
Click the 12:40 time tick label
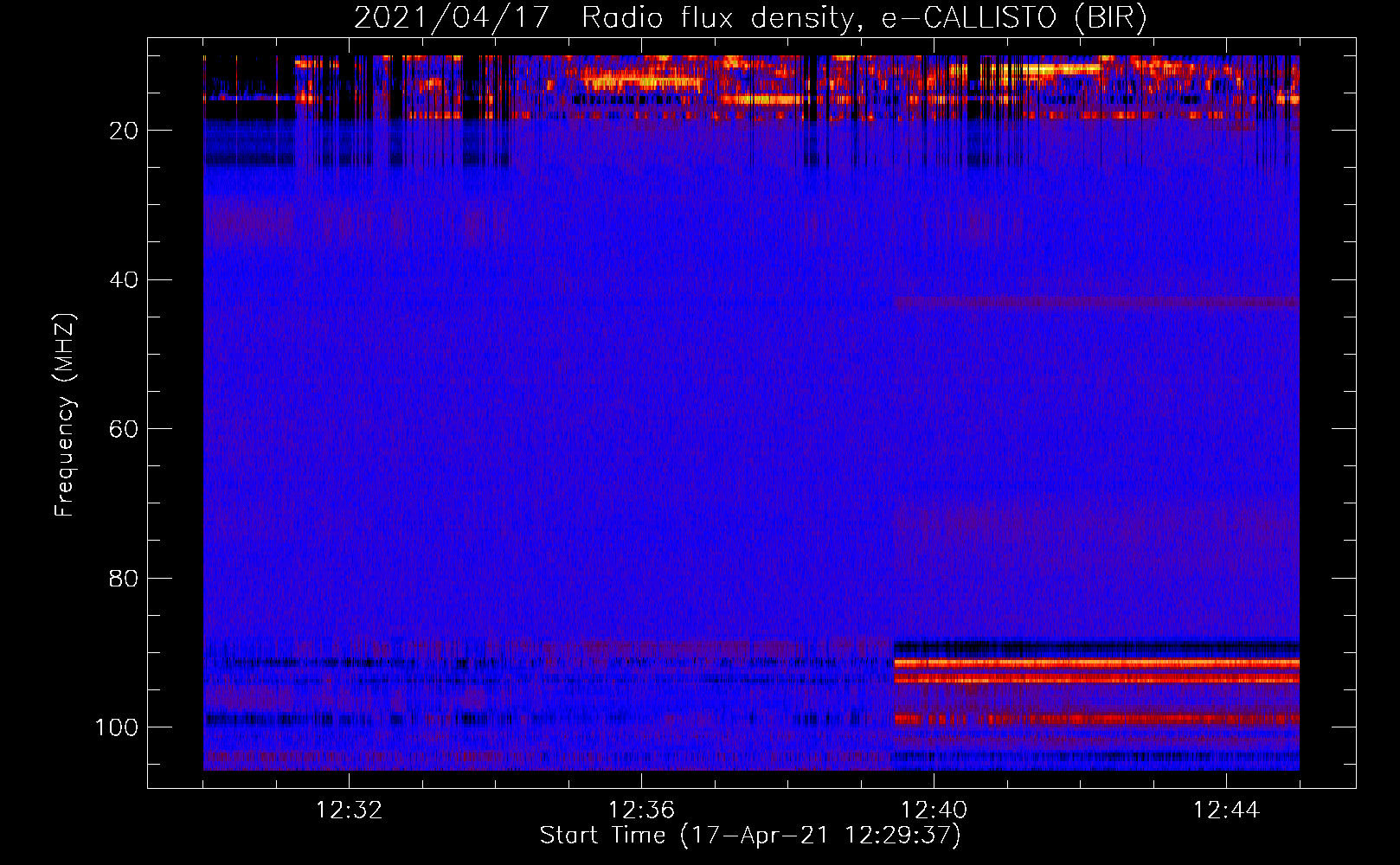[x=934, y=811]
